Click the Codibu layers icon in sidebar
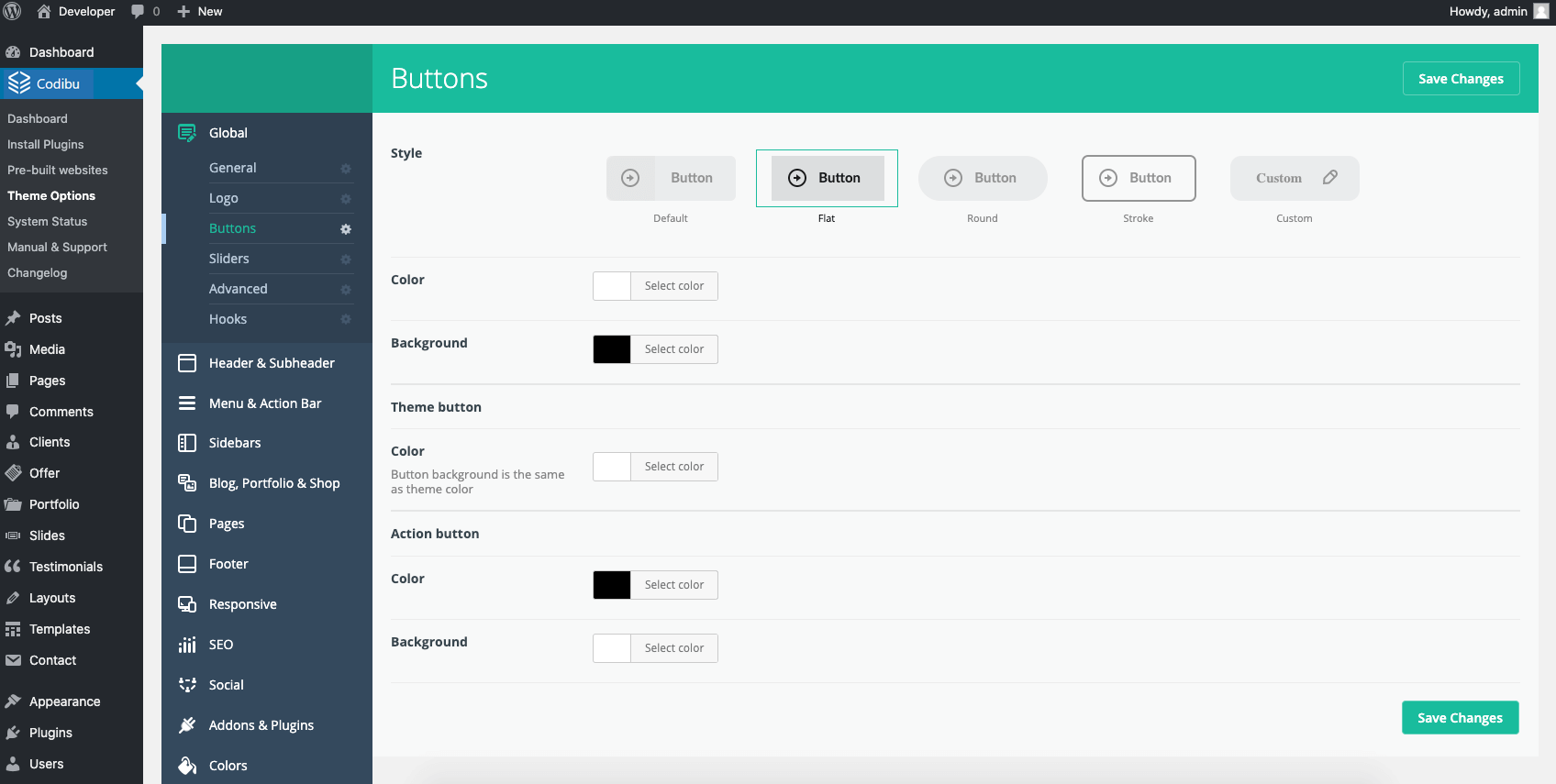Screen dimensions: 1556x784 pos(19,83)
